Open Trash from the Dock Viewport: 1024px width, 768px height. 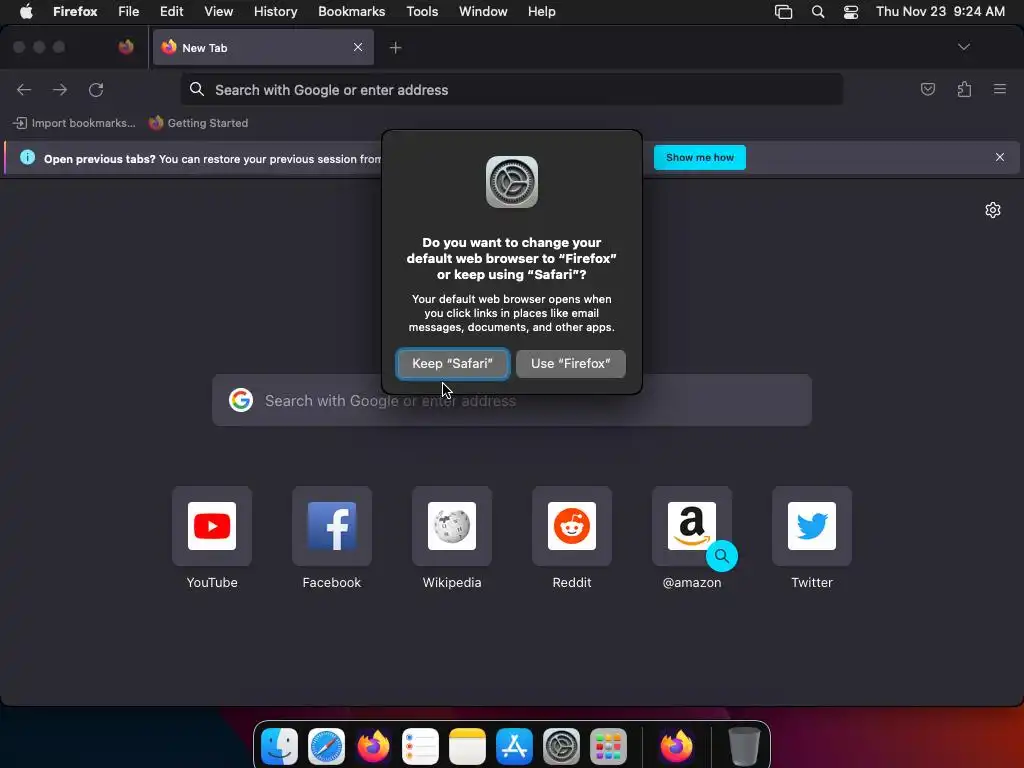tap(744, 746)
